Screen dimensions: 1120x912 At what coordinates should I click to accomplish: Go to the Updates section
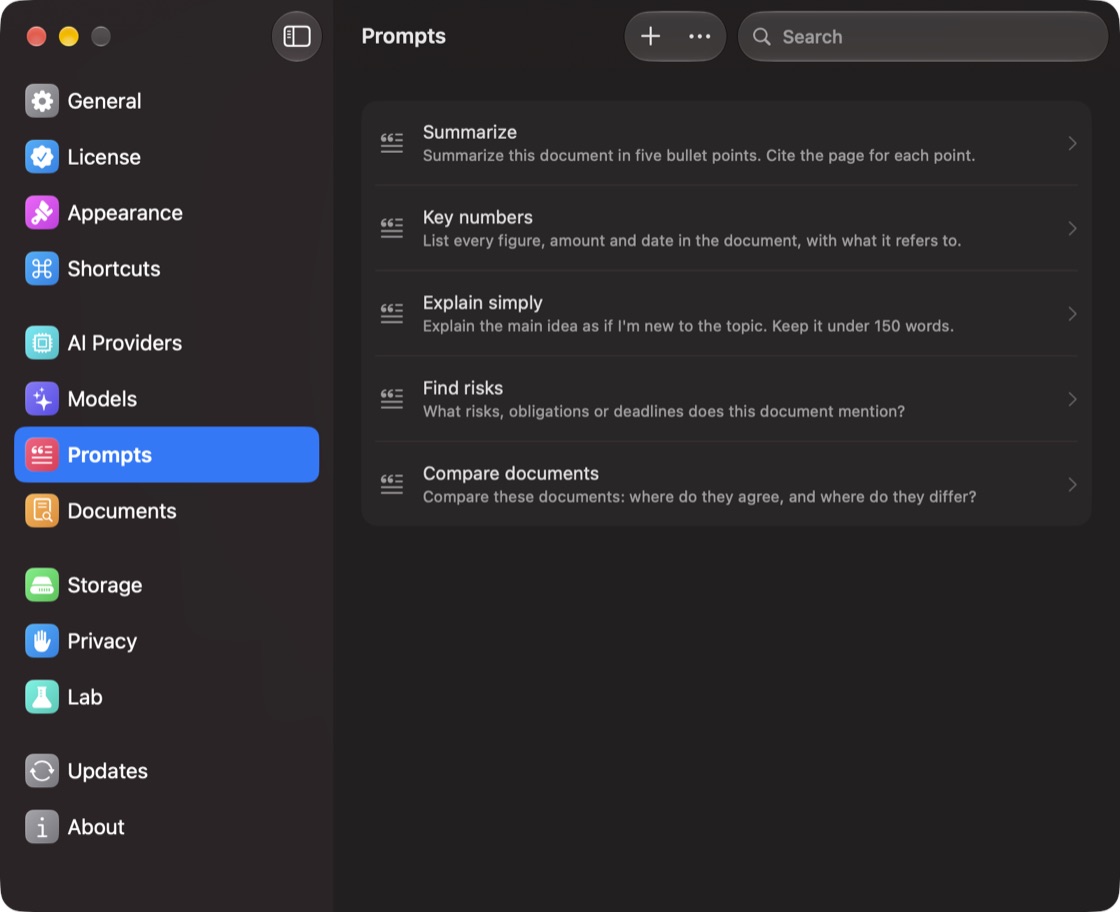pyautogui.click(x=166, y=771)
